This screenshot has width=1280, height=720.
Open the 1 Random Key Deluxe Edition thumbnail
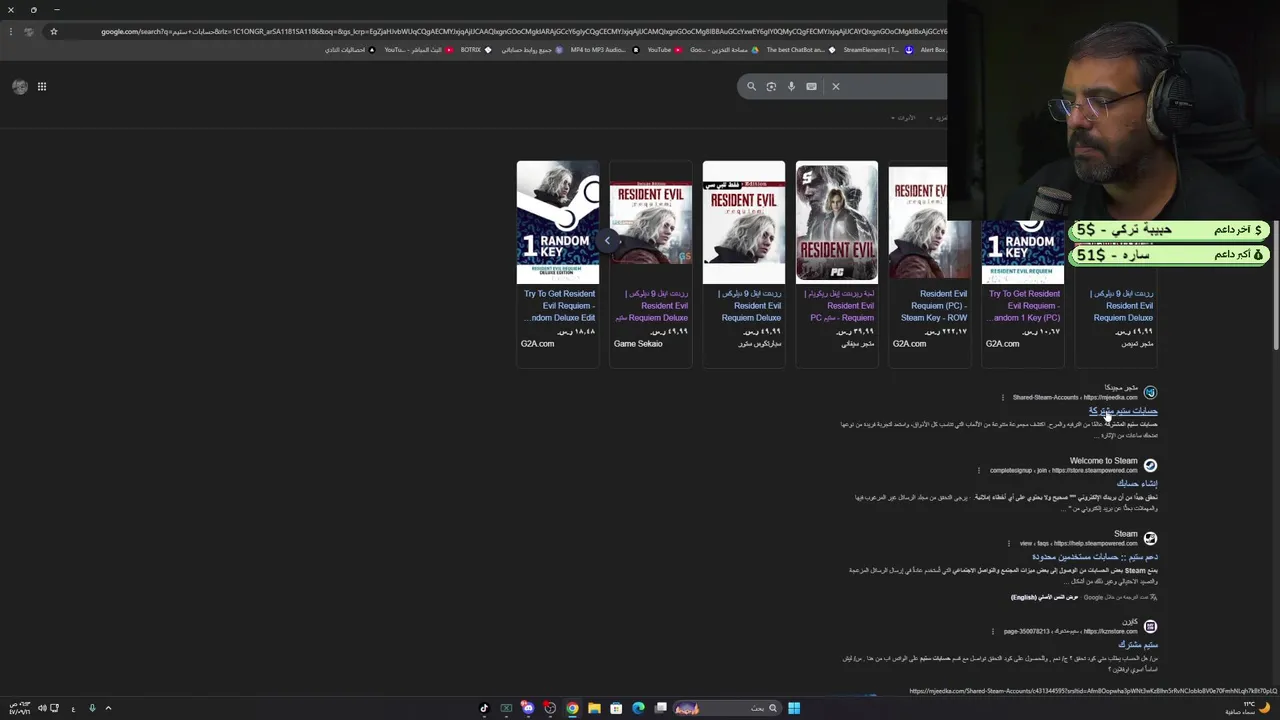pyautogui.click(x=558, y=222)
